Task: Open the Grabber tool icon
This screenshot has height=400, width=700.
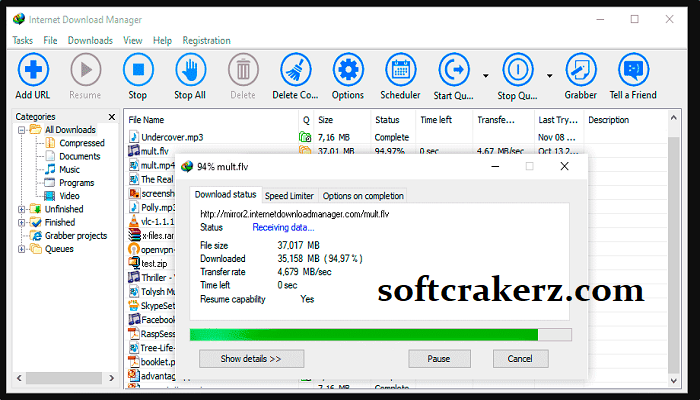Action: [x=581, y=69]
